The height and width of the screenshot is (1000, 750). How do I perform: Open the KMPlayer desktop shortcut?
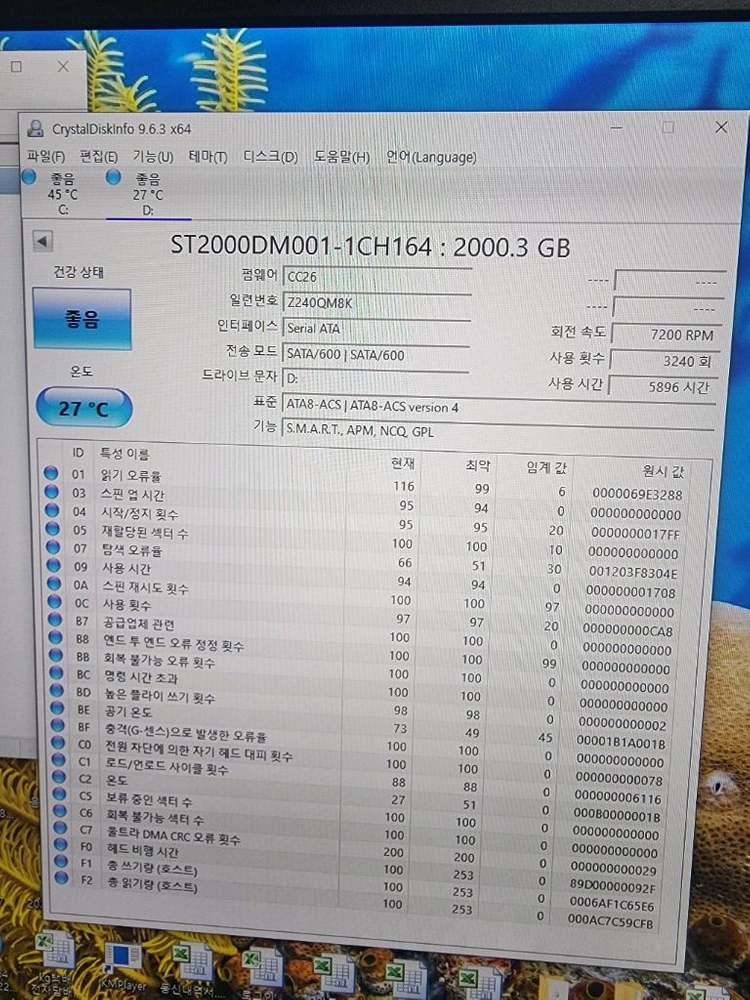[123, 966]
